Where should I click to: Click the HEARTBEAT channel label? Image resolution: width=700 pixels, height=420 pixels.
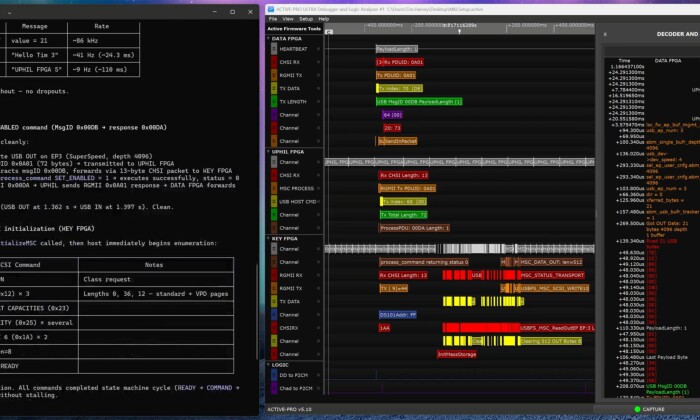pyautogui.click(x=293, y=49)
